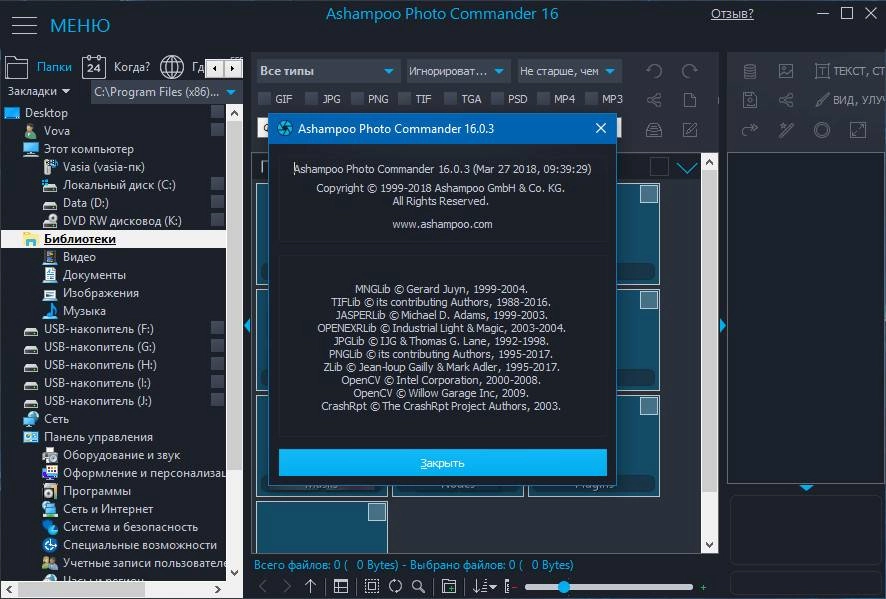The height and width of the screenshot is (599, 886).
Task: Switch to the Папки folders tab
Action: pos(39,67)
